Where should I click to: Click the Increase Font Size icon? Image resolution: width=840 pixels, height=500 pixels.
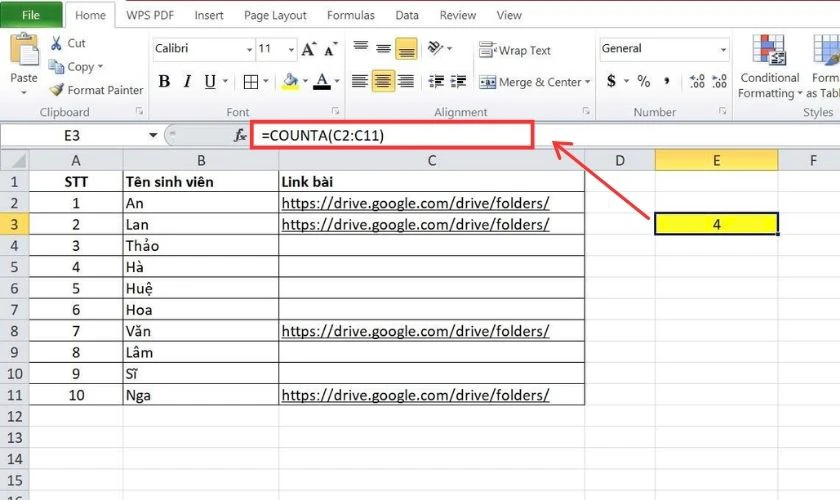tap(309, 49)
